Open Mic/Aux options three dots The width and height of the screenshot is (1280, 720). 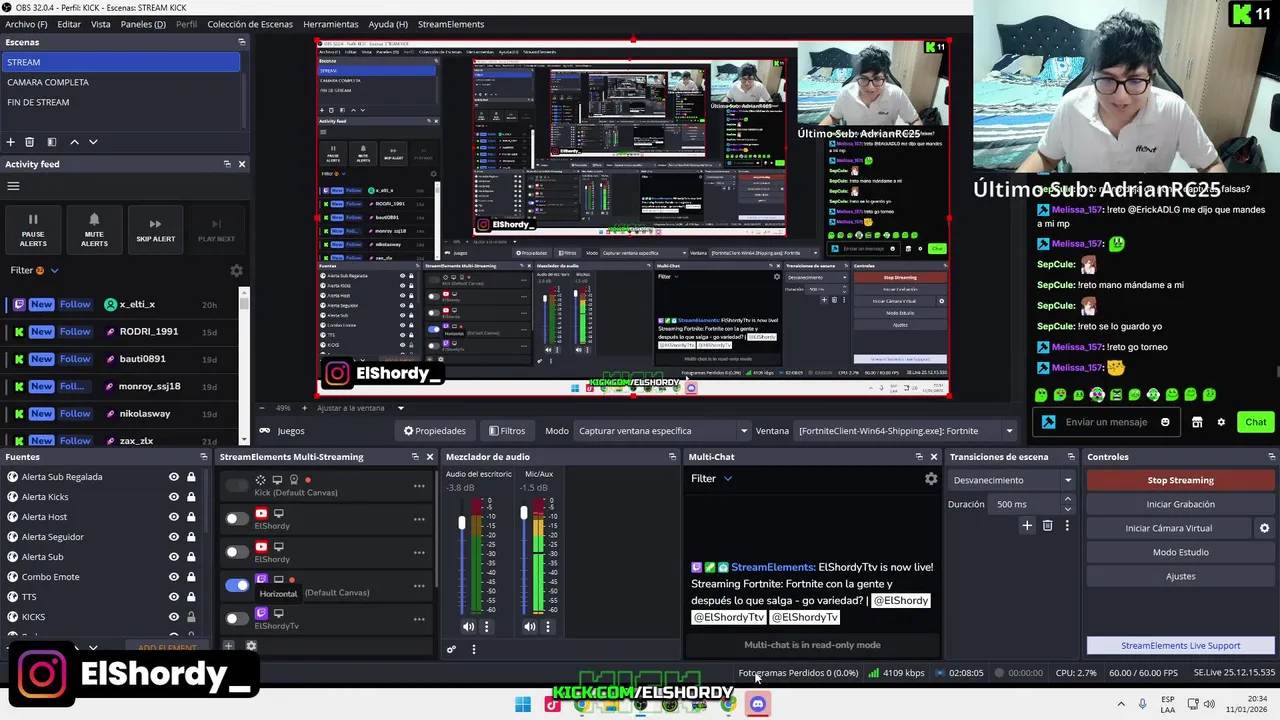547,627
